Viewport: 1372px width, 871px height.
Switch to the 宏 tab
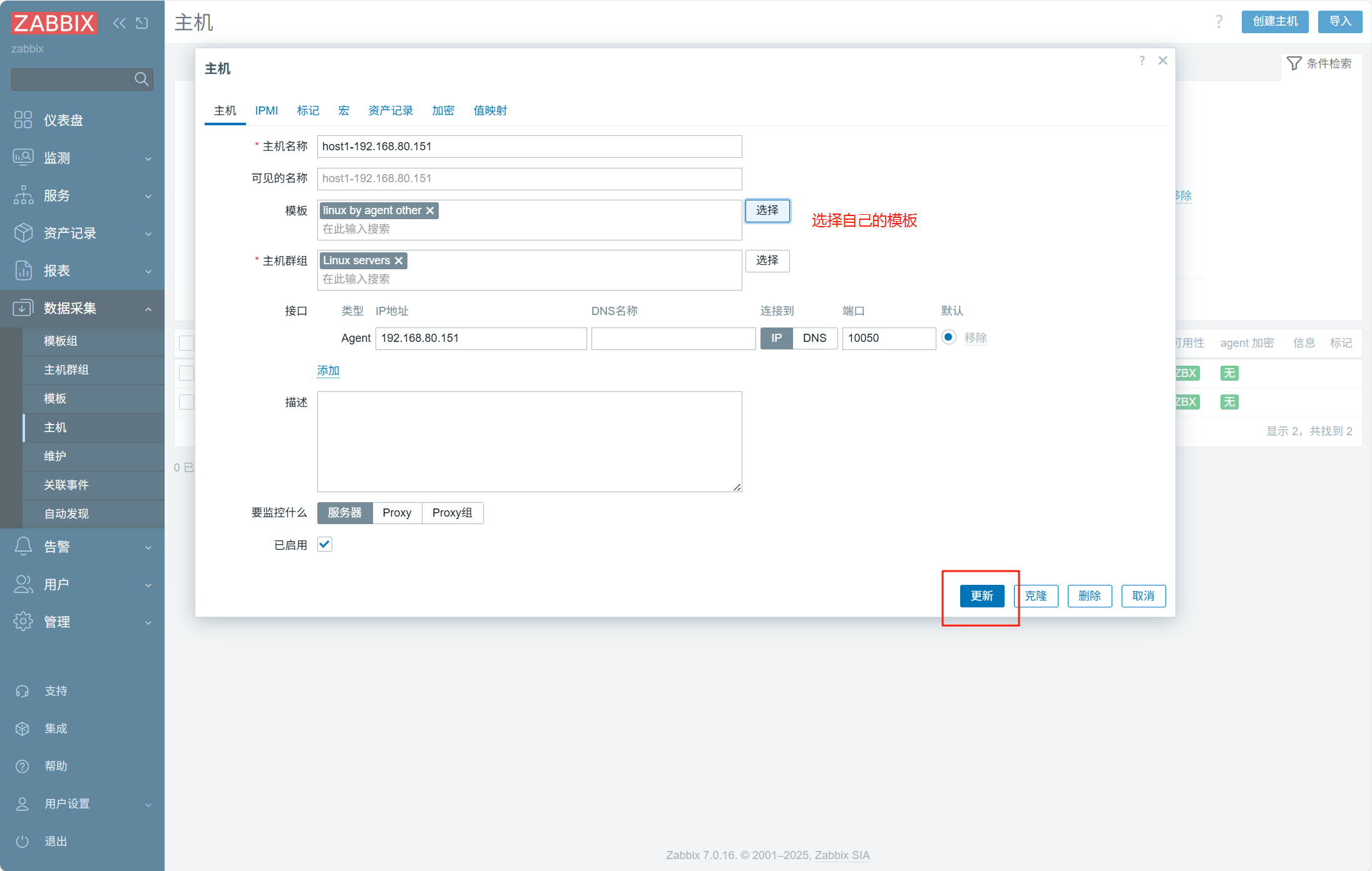344,111
